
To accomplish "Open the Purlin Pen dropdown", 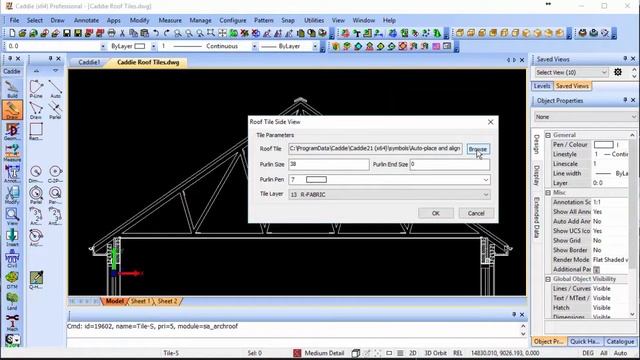I will tap(486, 180).
